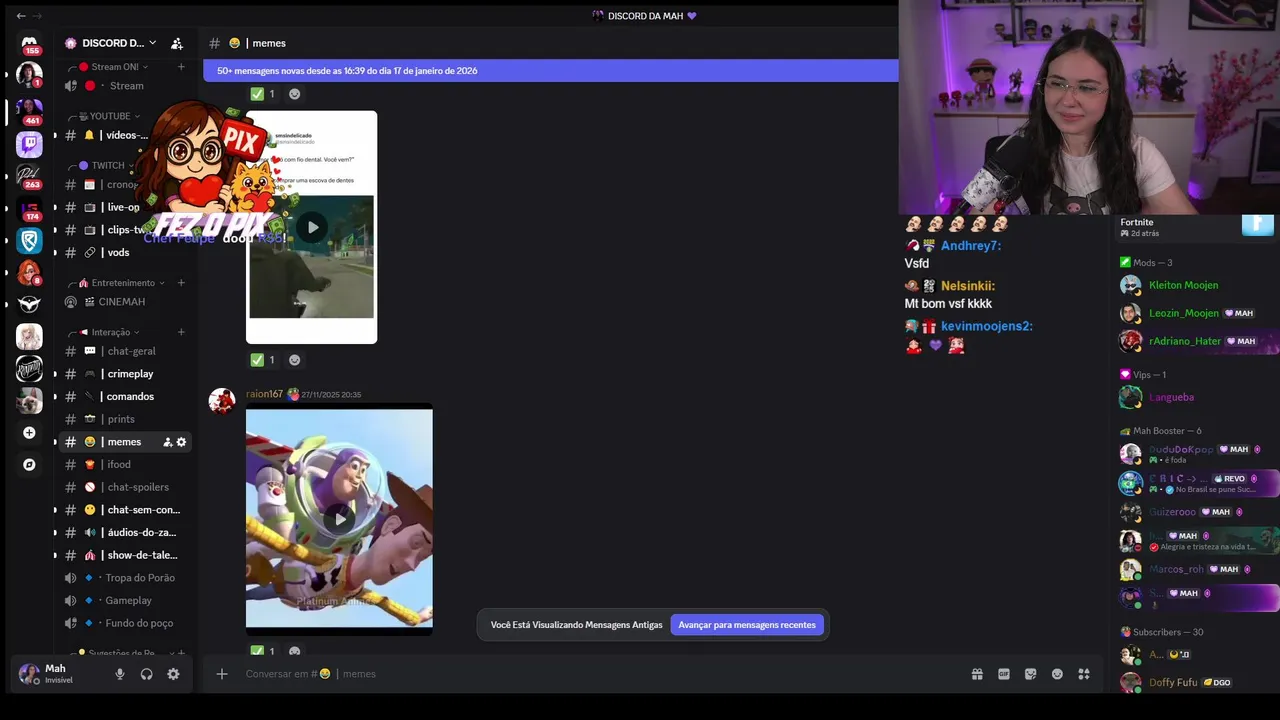Image resolution: width=1280 pixels, height=720 pixels.
Task: Open ifood channel
Action: coord(123,465)
